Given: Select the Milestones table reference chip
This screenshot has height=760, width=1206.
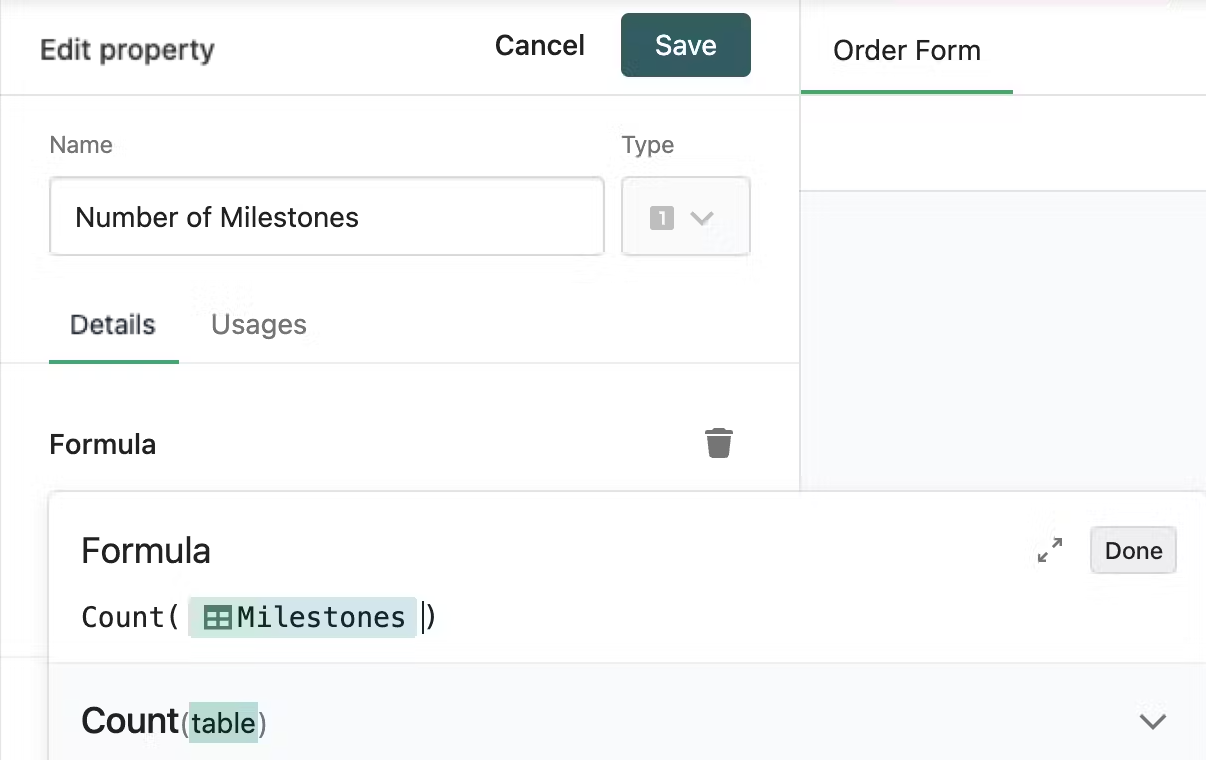Looking at the screenshot, I should (302, 618).
